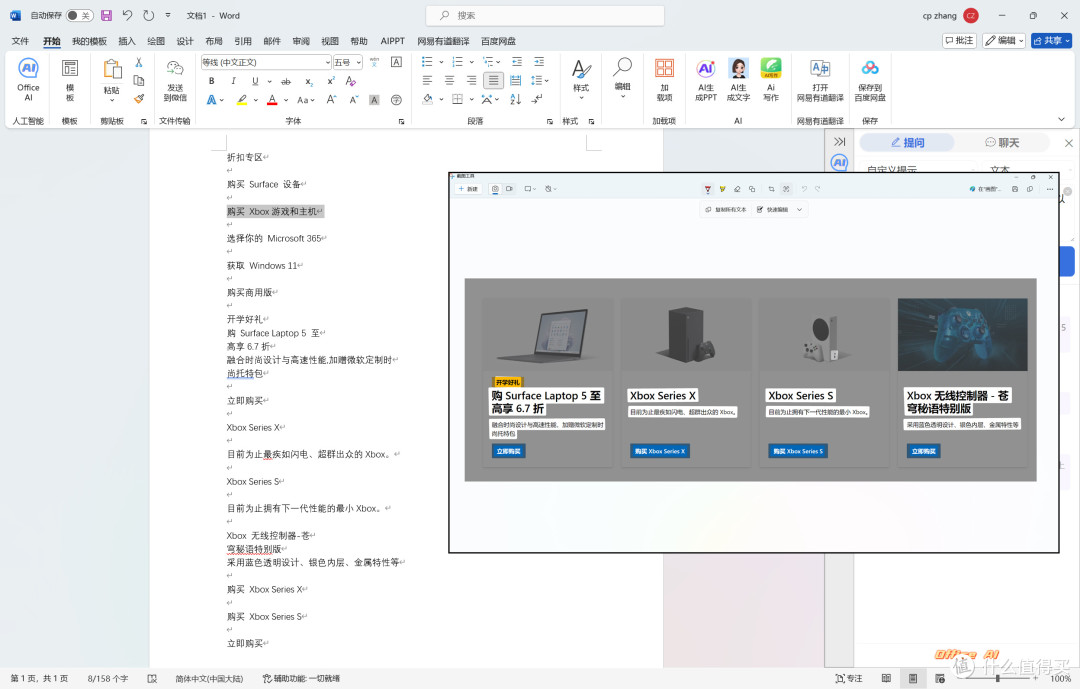Click the 搜索 search box in title bar

[x=545, y=15]
